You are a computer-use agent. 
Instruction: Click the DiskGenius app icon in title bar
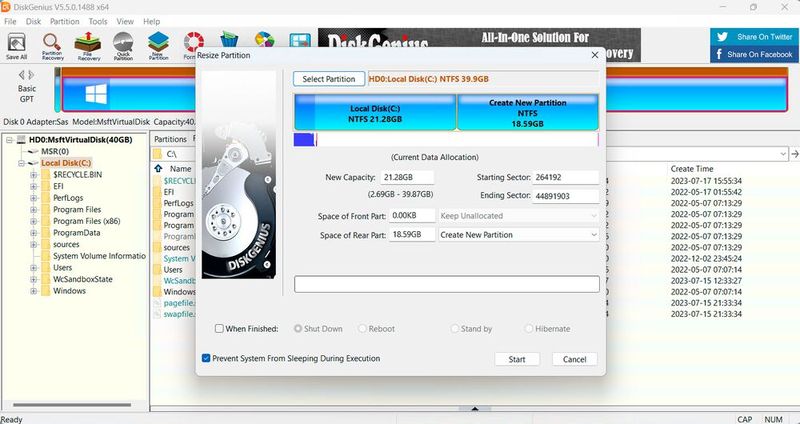(6, 7)
